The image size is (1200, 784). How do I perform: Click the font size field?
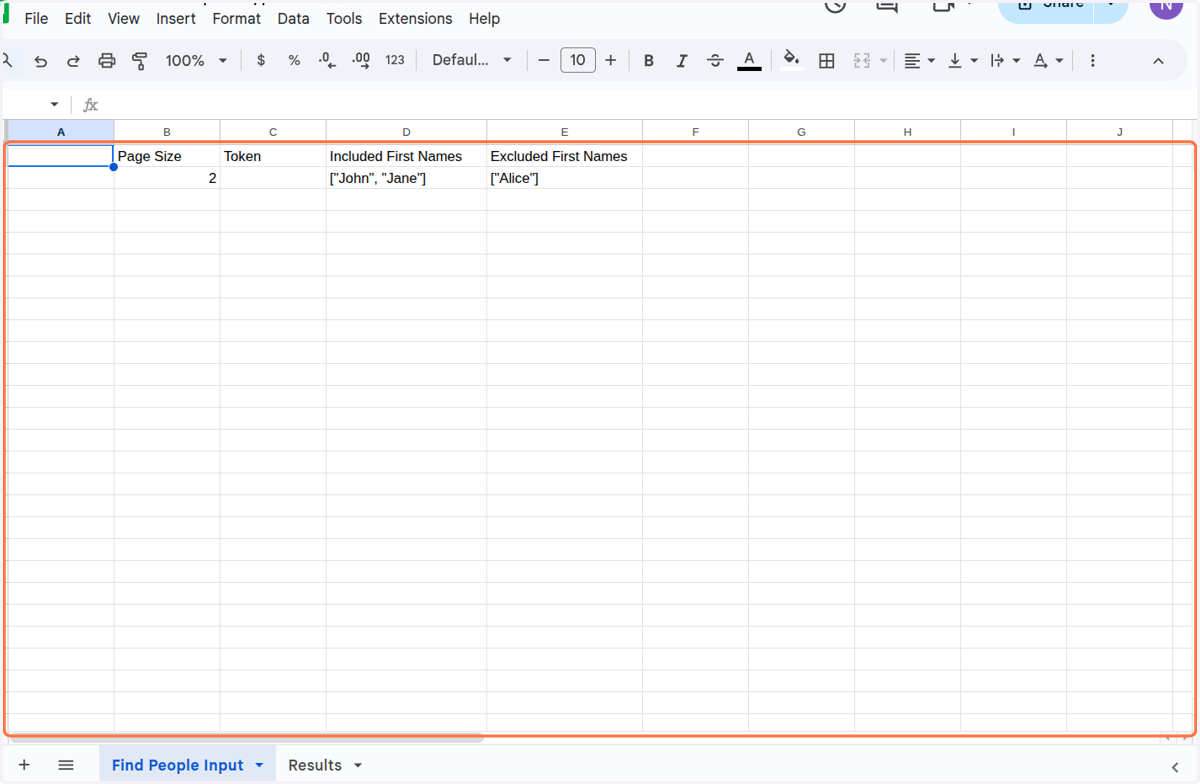tap(578, 60)
